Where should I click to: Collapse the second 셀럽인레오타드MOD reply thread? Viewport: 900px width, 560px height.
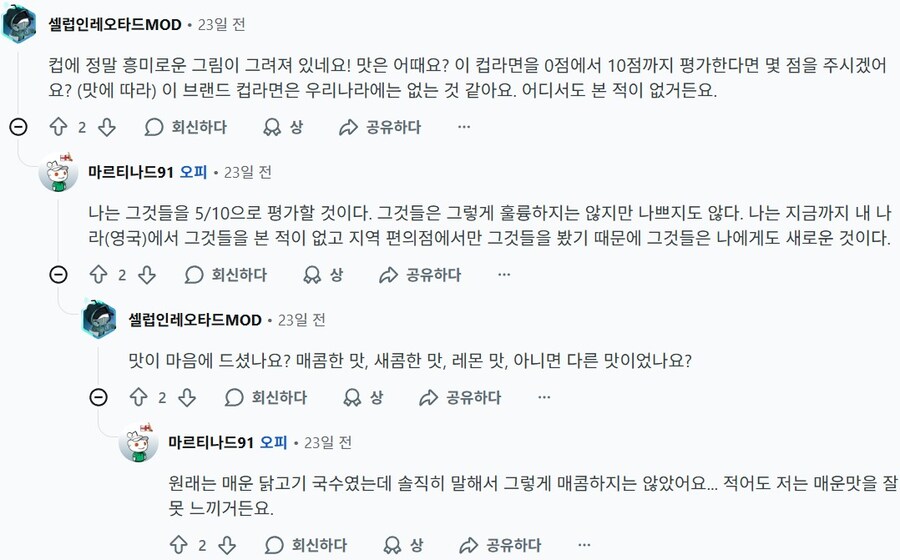[x=98, y=398]
